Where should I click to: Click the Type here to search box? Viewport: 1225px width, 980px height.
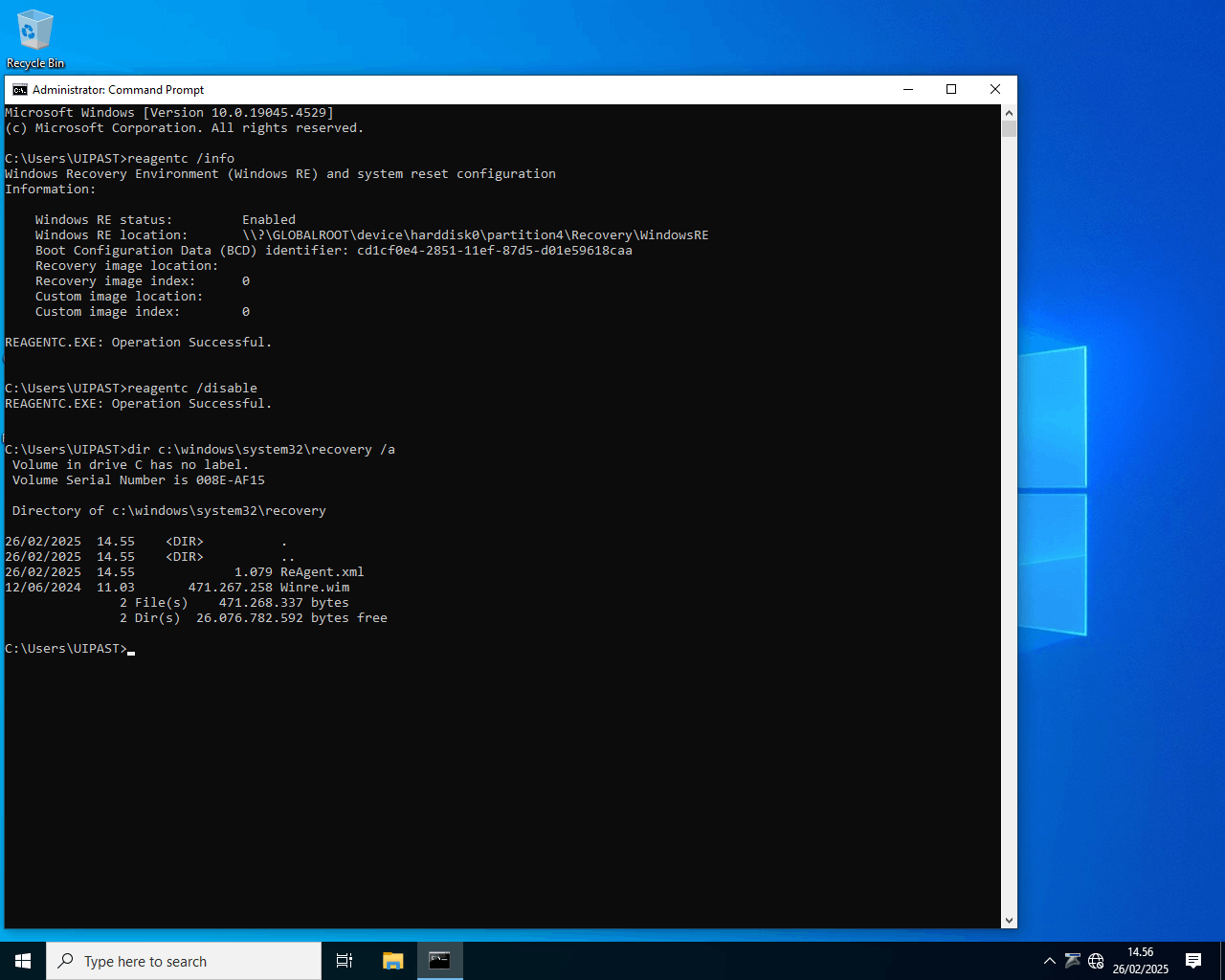[x=184, y=961]
